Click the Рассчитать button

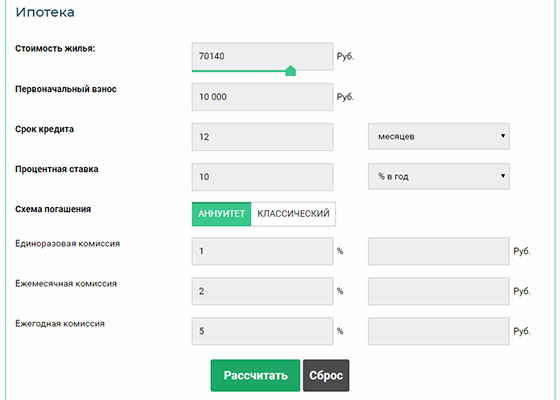pyautogui.click(x=255, y=375)
